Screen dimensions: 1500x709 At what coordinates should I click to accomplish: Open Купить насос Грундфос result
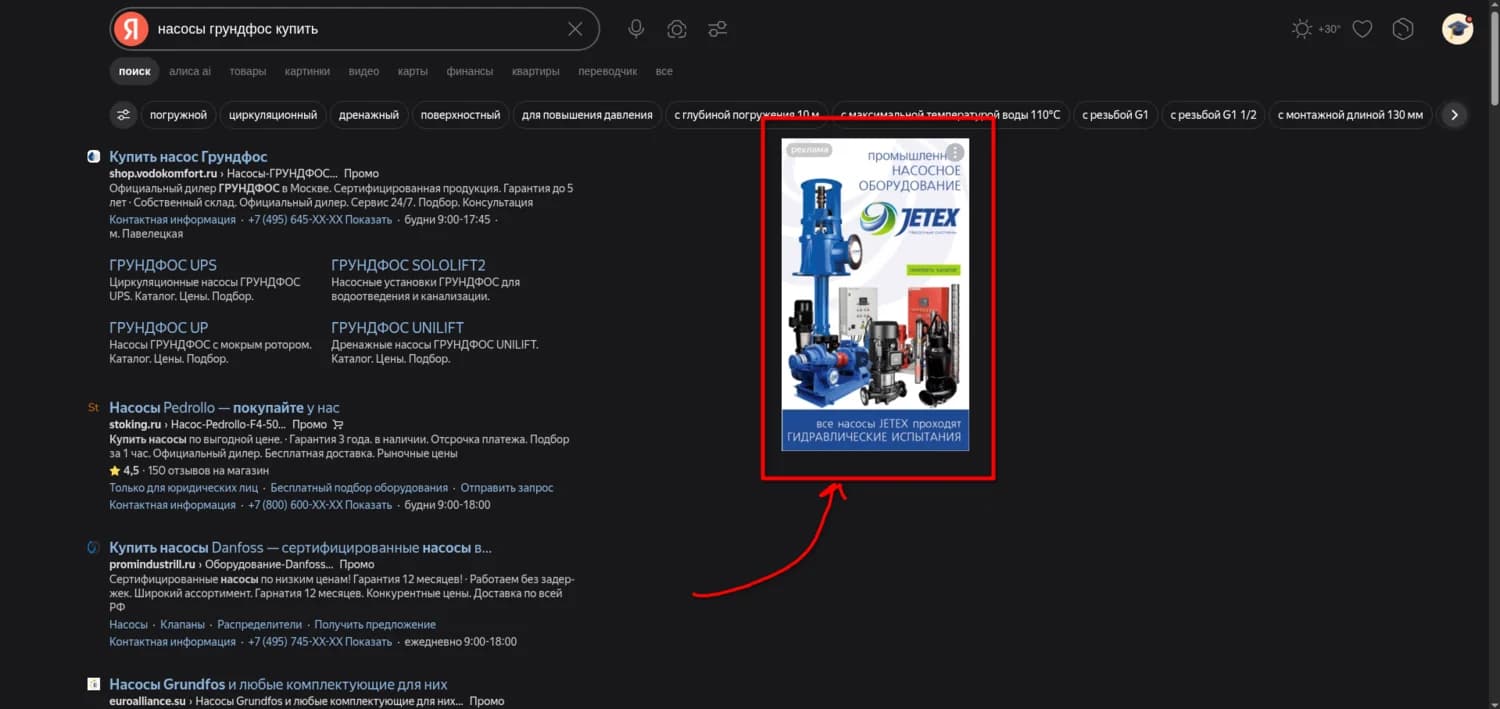point(188,157)
